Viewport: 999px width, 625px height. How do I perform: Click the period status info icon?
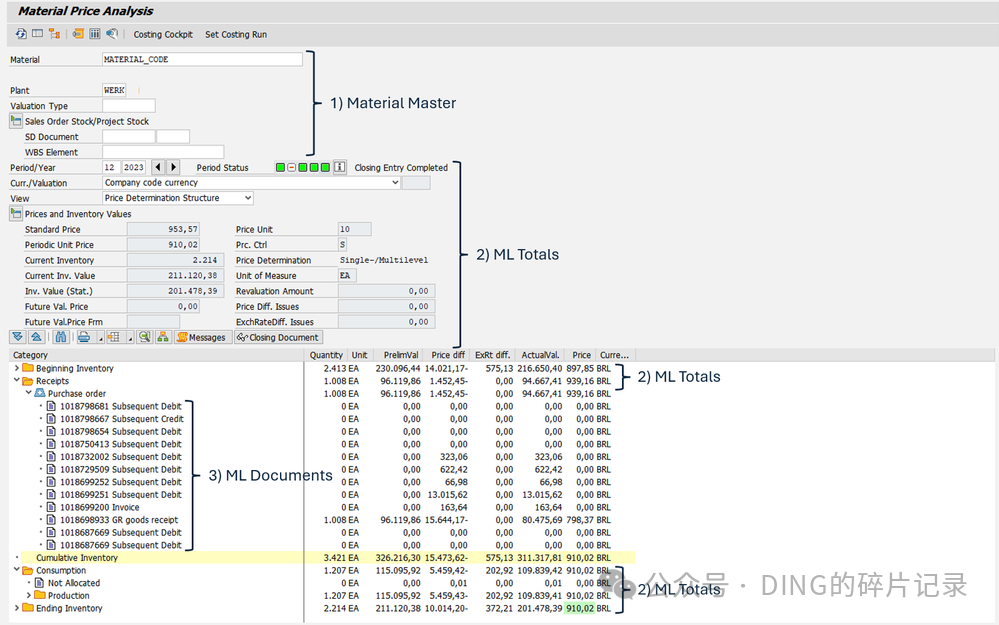point(340,167)
